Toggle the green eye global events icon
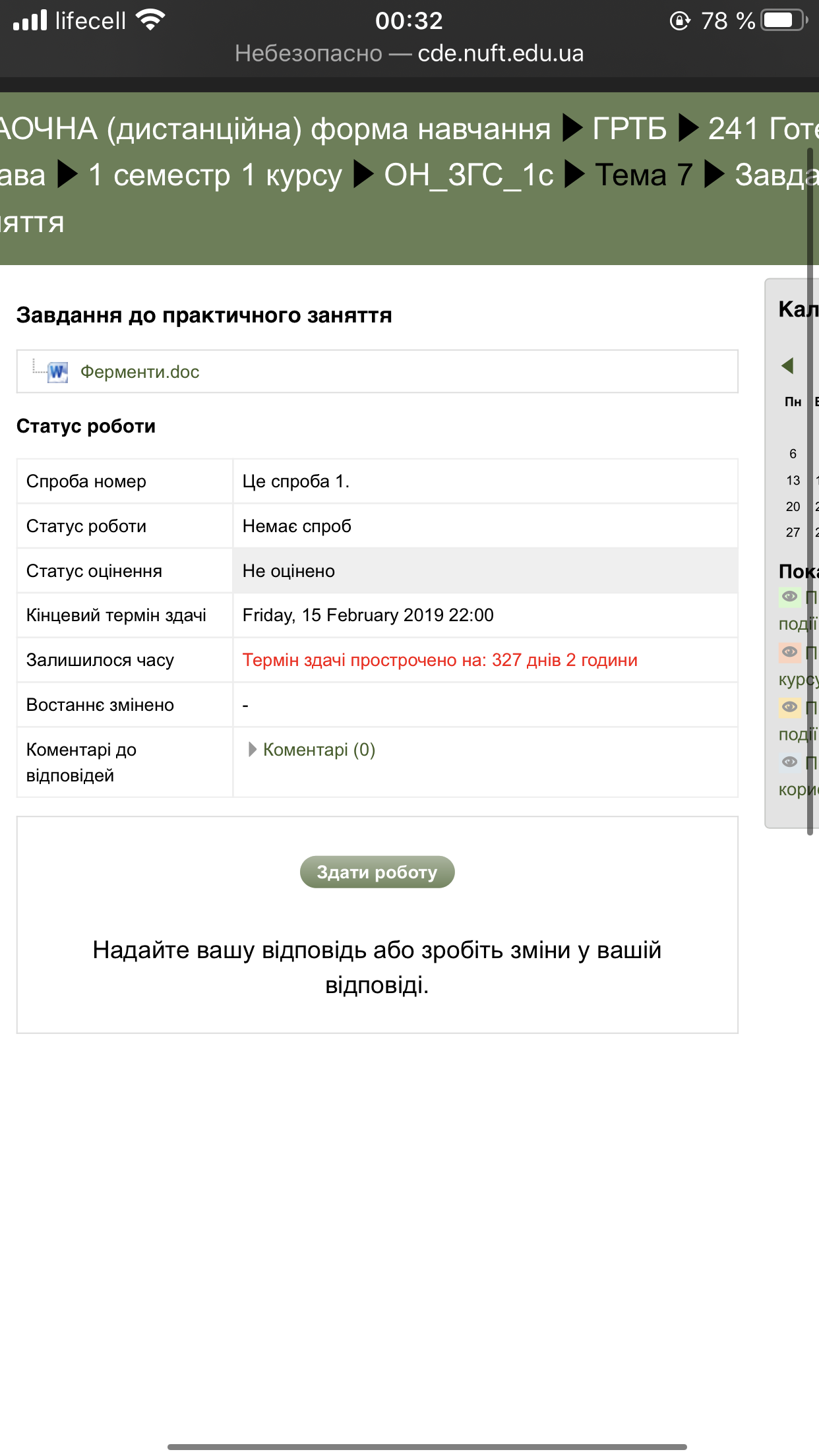 pyautogui.click(x=789, y=597)
